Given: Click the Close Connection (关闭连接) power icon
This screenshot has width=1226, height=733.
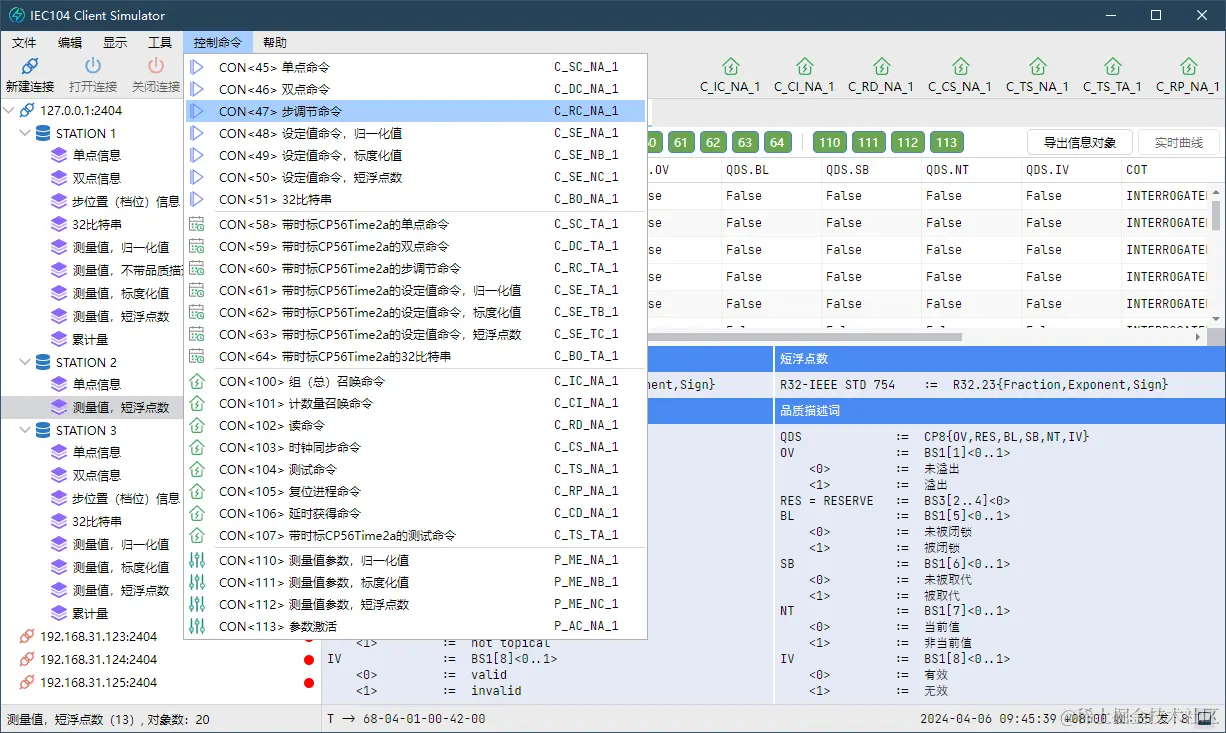Looking at the screenshot, I should tap(156, 66).
